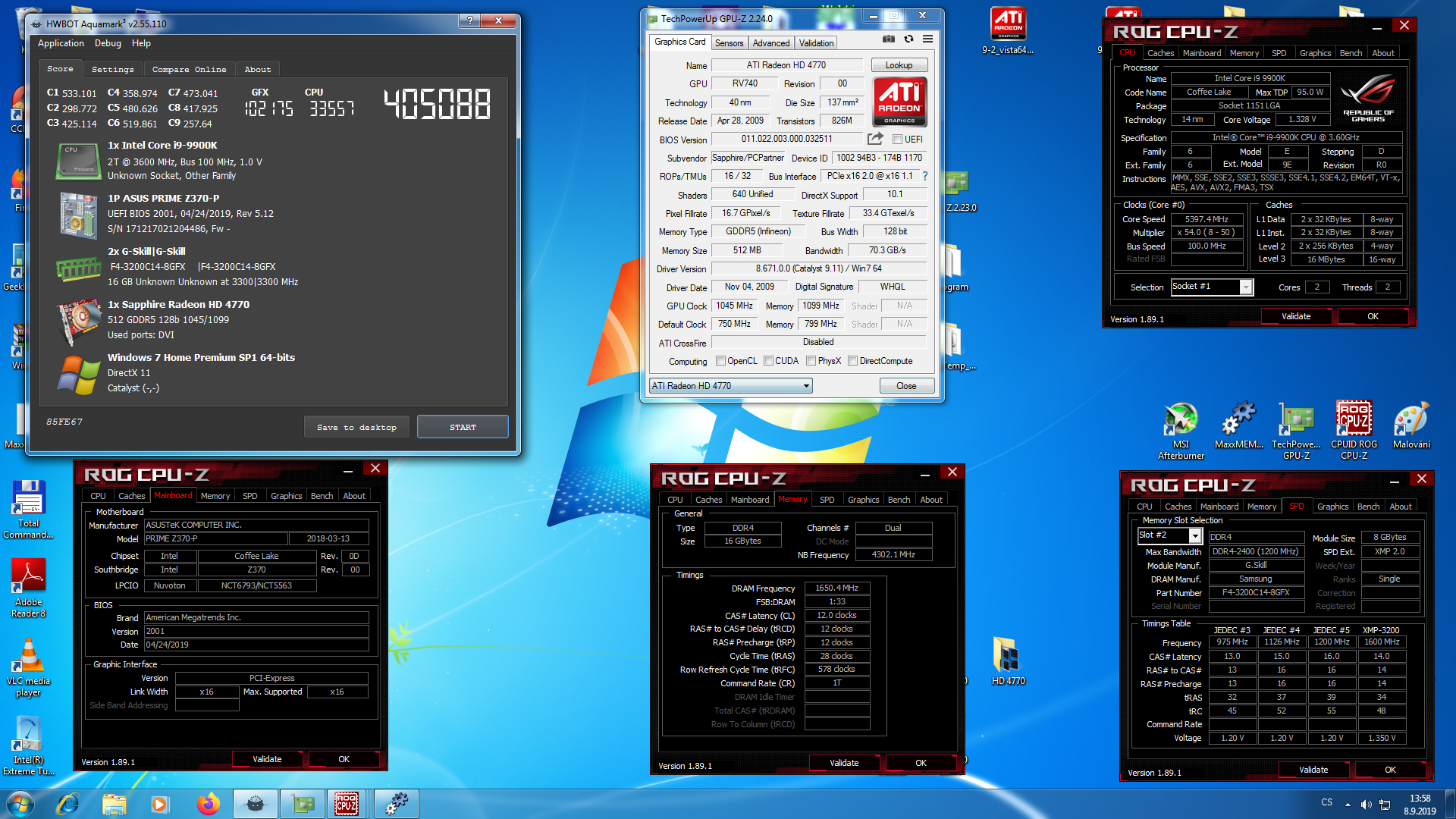Image resolution: width=1456 pixels, height=819 pixels.
Task: Open Firefox from taskbar
Action: click(x=208, y=804)
